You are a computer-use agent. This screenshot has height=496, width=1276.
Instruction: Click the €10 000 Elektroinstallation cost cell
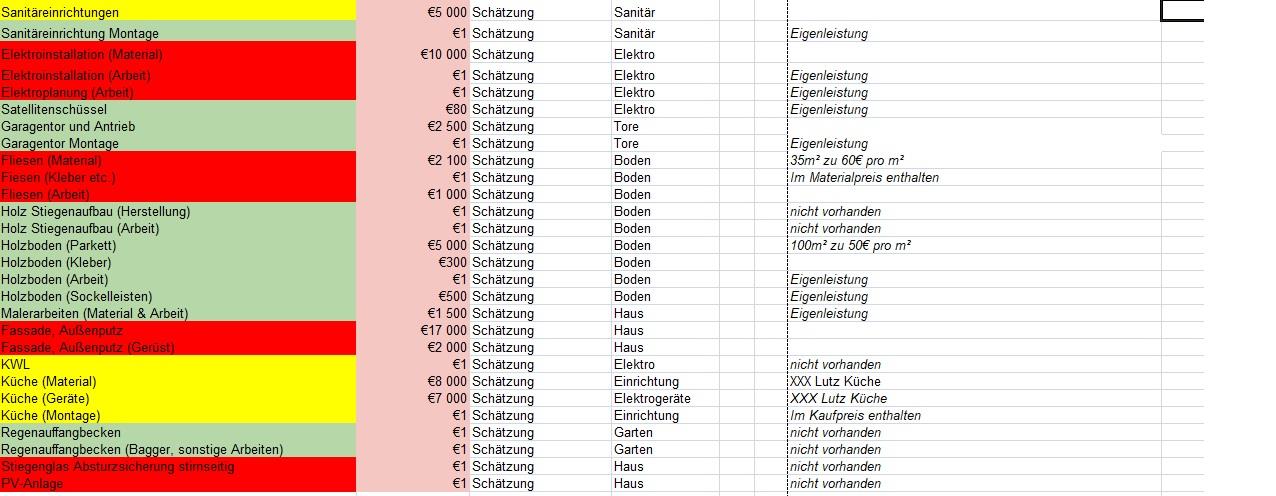[x=412, y=54]
